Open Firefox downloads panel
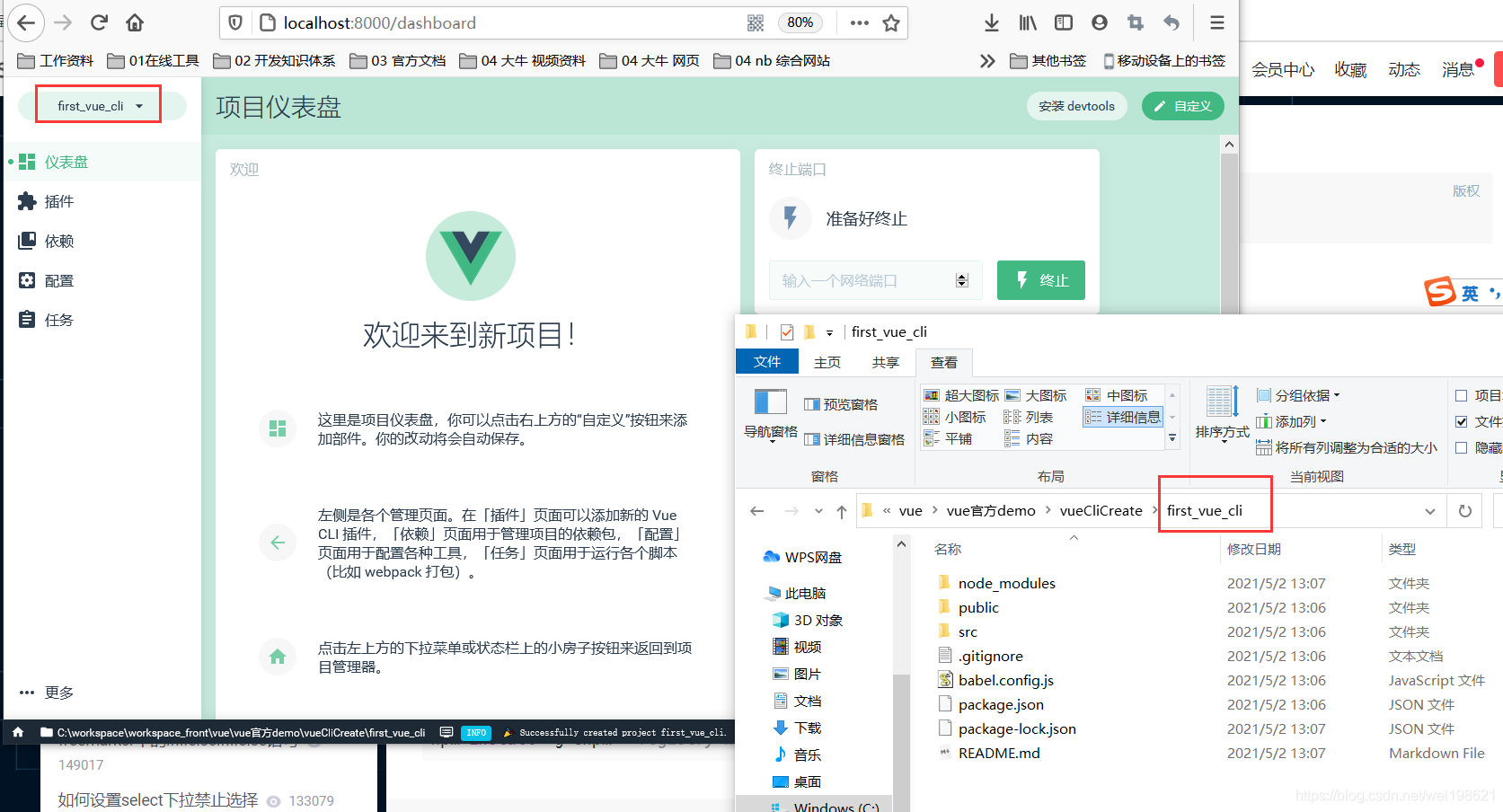This screenshot has height=812, width=1503. pos(992,23)
